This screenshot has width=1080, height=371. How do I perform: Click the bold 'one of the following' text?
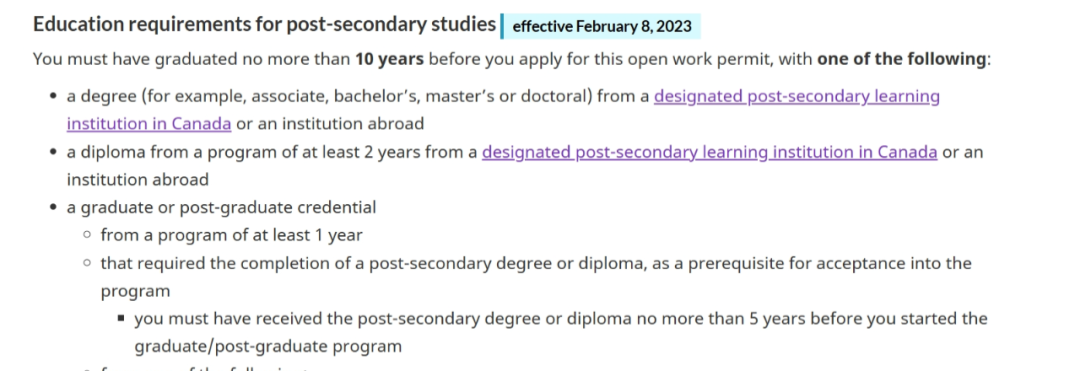coord(902,59)
